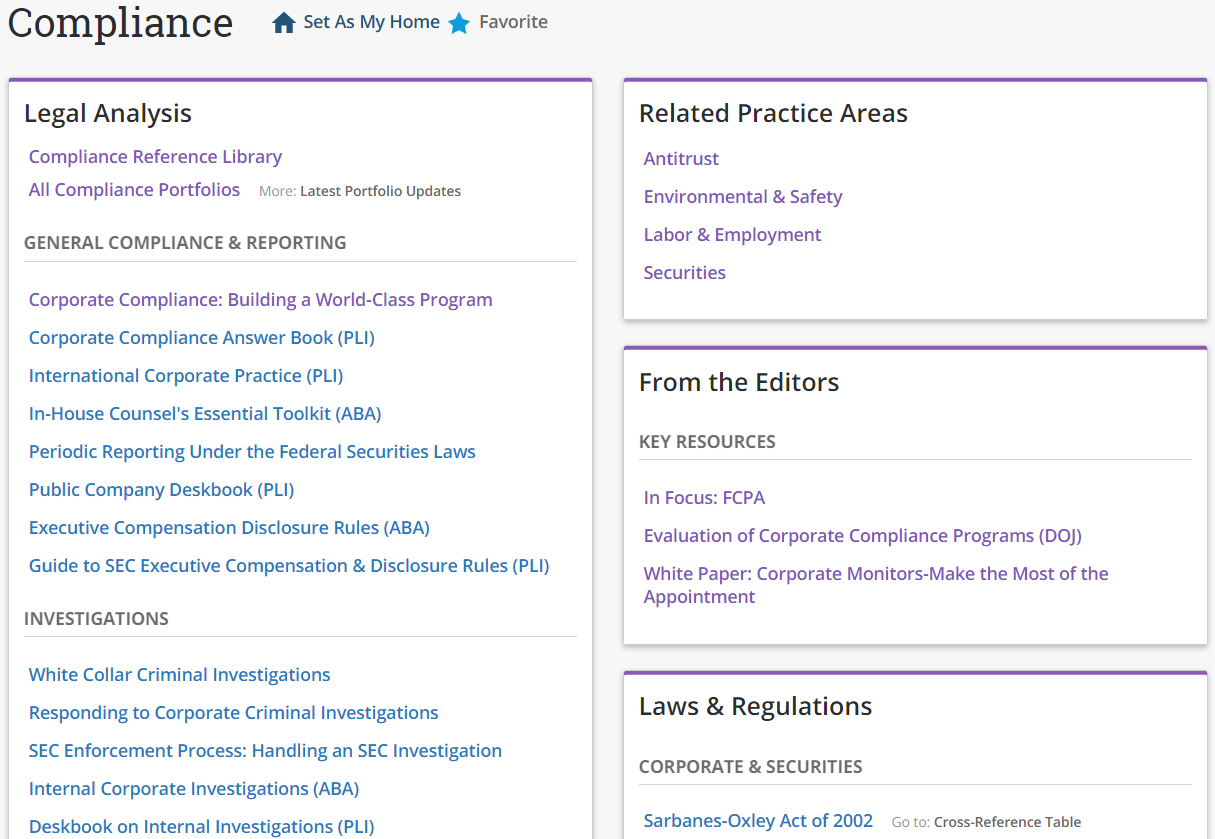
Task: Open Compliance Reference Library link
Action: (x=155, y=157)
